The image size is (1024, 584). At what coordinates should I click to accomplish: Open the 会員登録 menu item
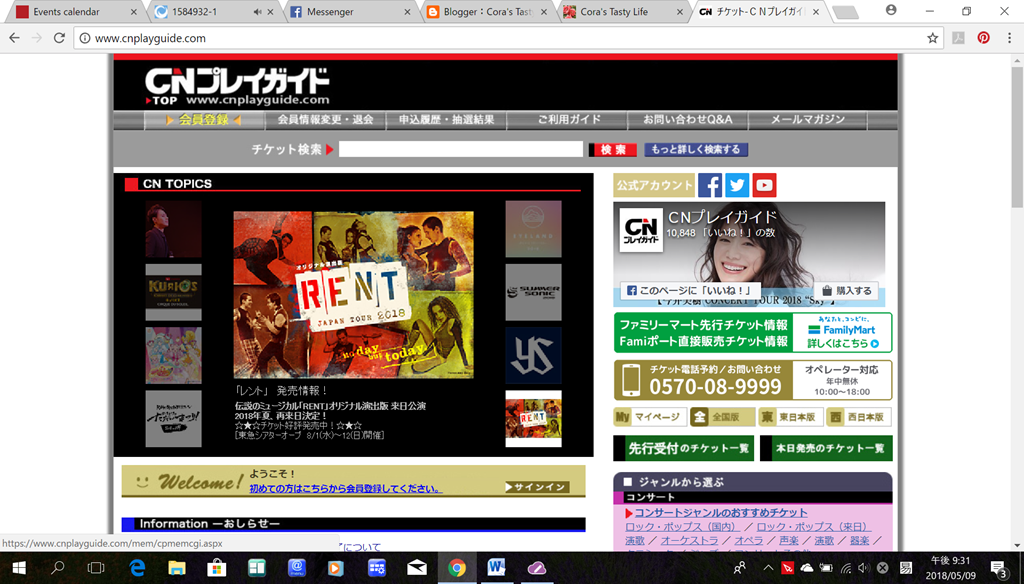pyautogui.click(x=204, y=120)
